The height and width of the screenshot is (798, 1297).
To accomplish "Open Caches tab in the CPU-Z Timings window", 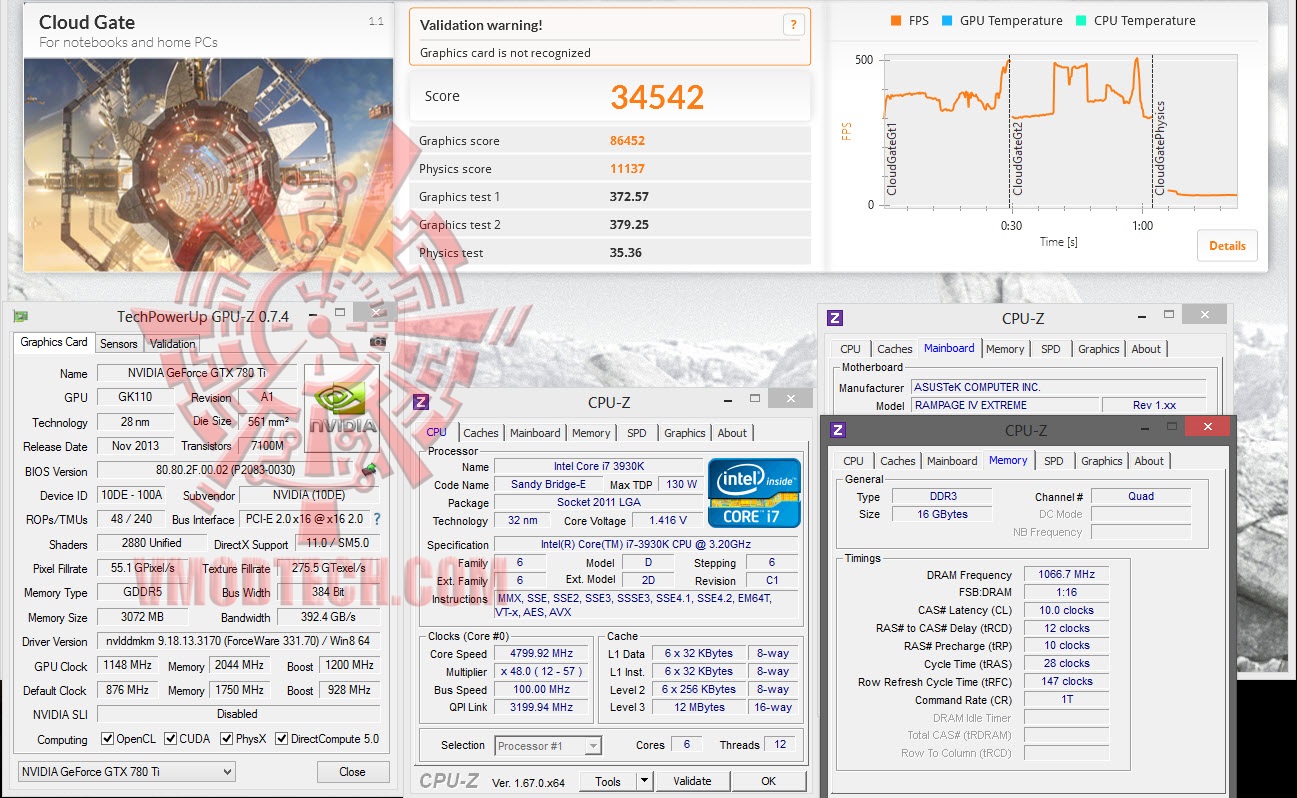I will coord(898,461).
